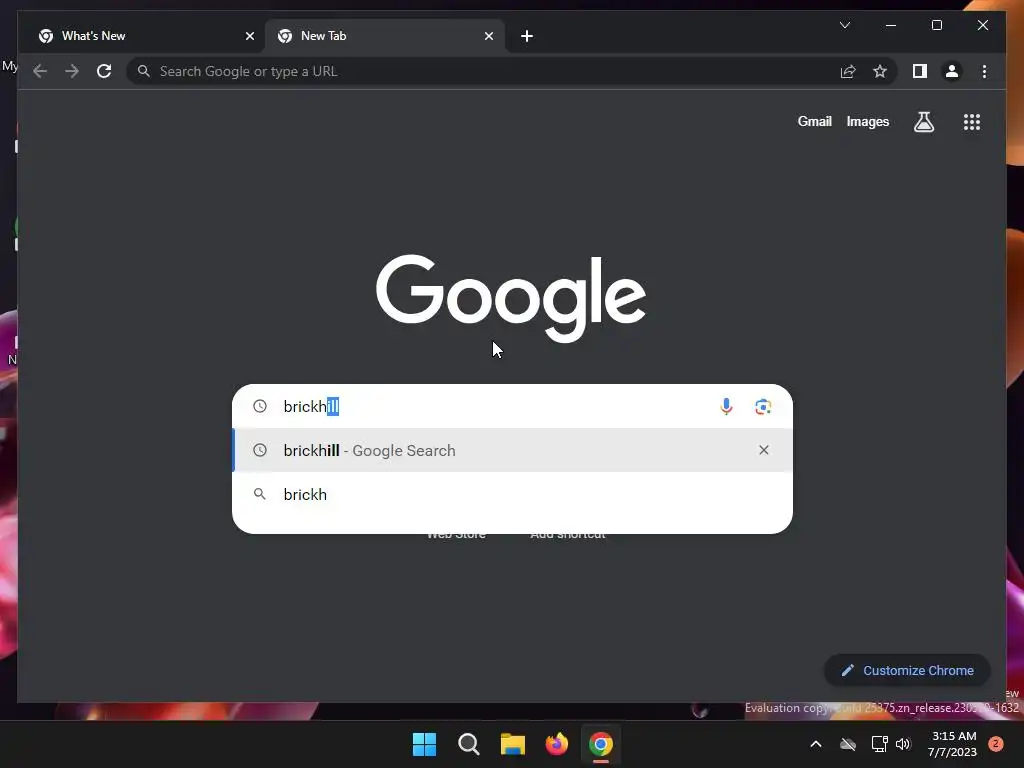Start voice search with microphone

pyautogui.click(x=726, y=406)
